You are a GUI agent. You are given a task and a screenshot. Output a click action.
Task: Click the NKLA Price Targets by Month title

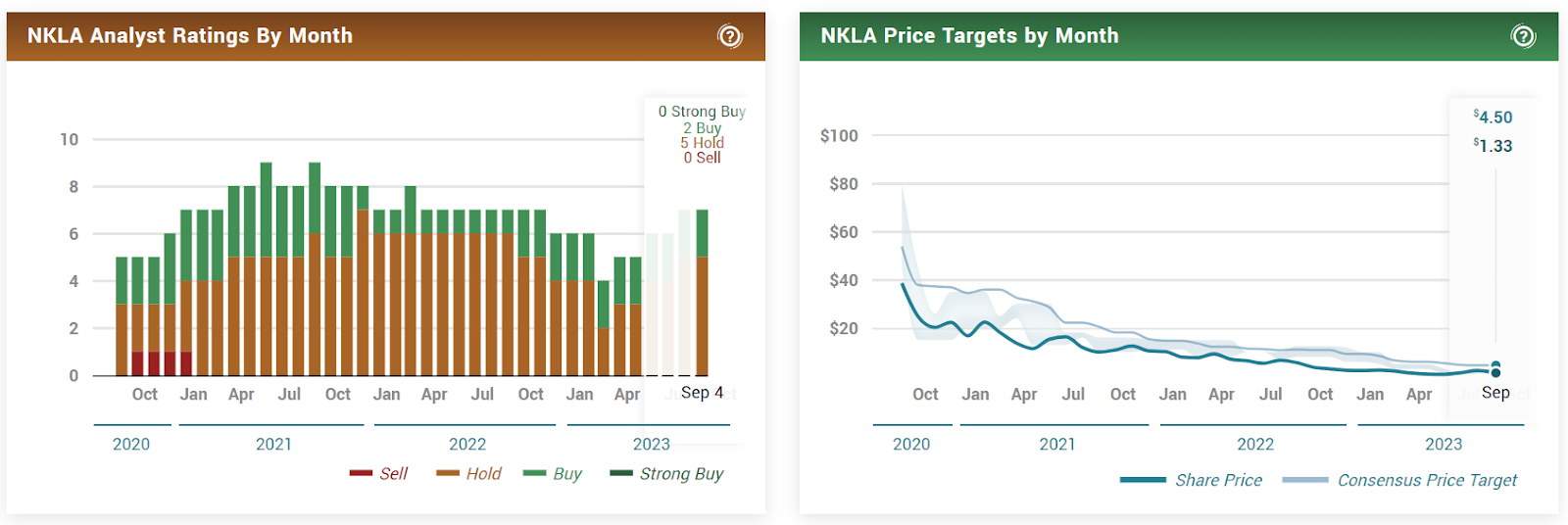pyautogui.click(x=969, y=36)
